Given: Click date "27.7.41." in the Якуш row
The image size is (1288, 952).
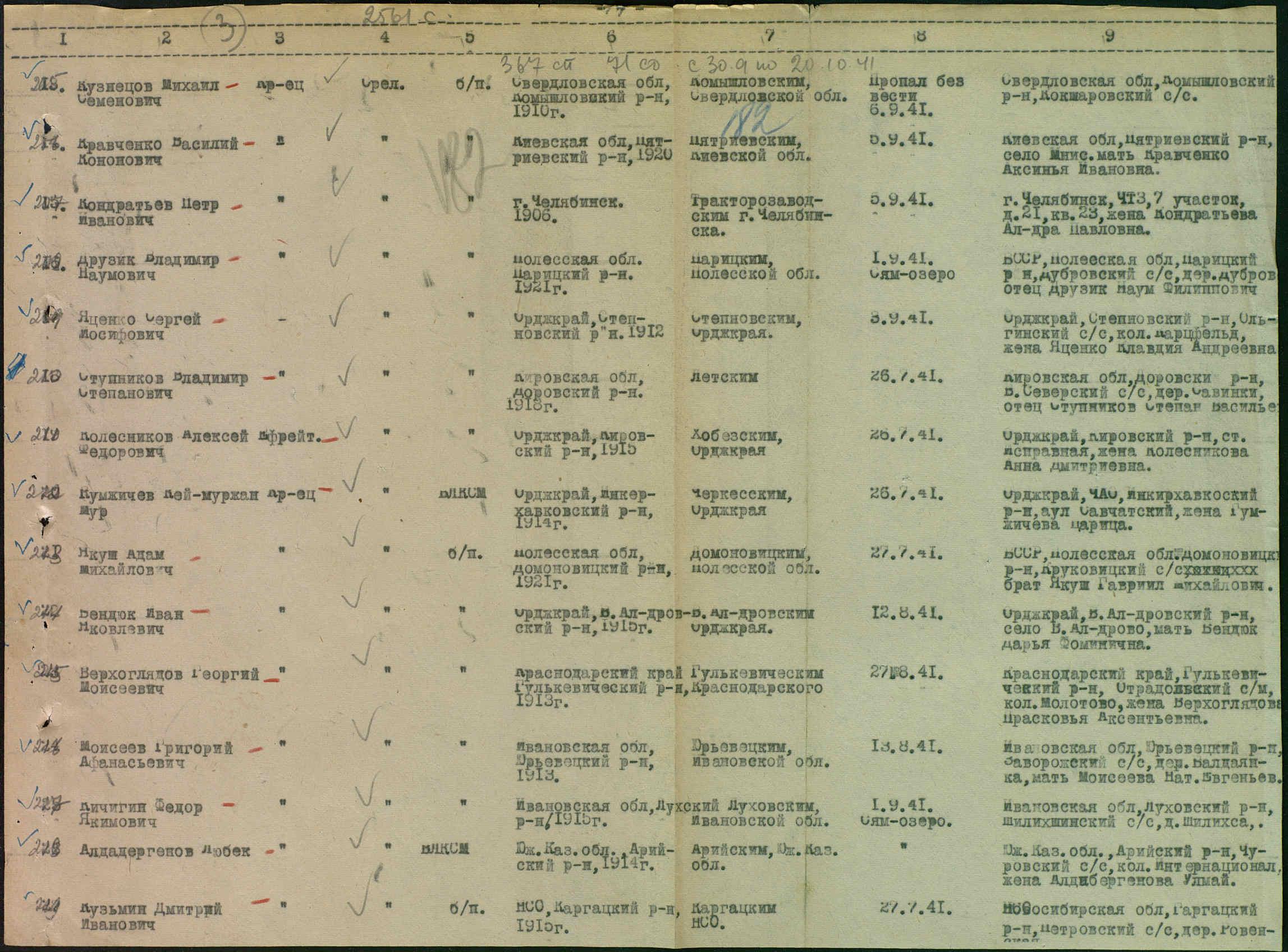Looking at the screenshot, I should tap(906, 553).
